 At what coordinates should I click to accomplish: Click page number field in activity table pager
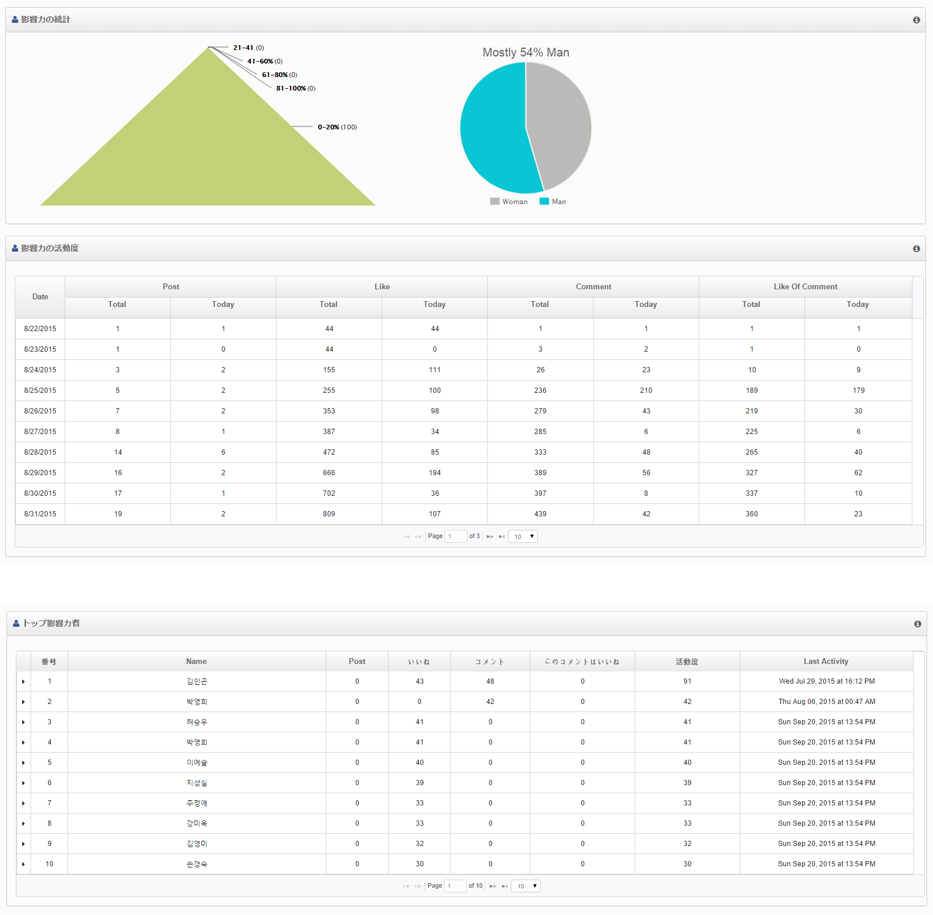coord(456,537)
